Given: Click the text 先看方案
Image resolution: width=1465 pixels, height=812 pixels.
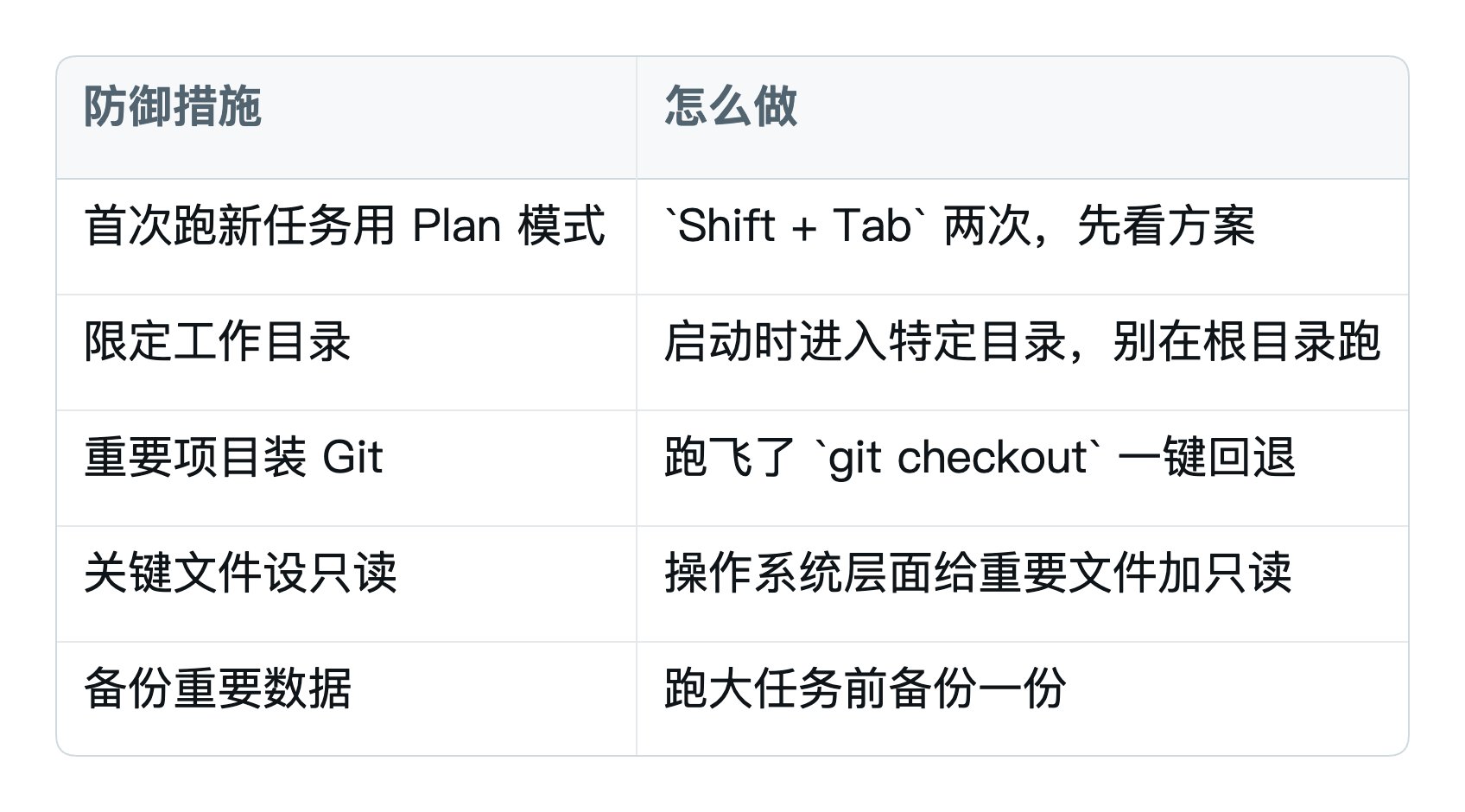Looking at the screenshot, I should [x=1166, y=226].
